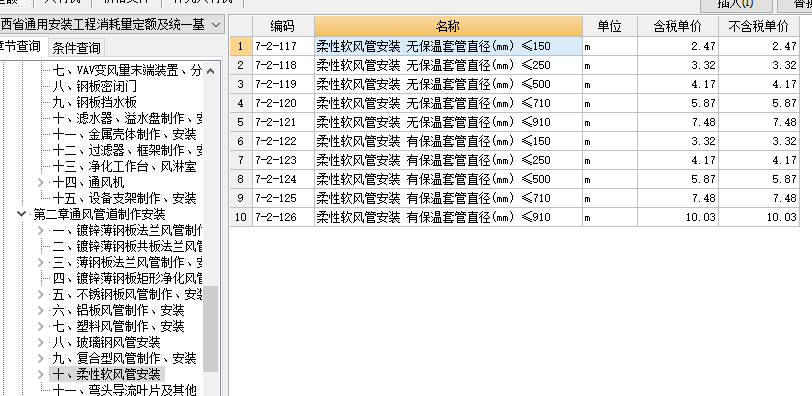Click the 编码 column header
This screenshot has width=812, height=396.
pyautogui.click(x=283, y=26)
